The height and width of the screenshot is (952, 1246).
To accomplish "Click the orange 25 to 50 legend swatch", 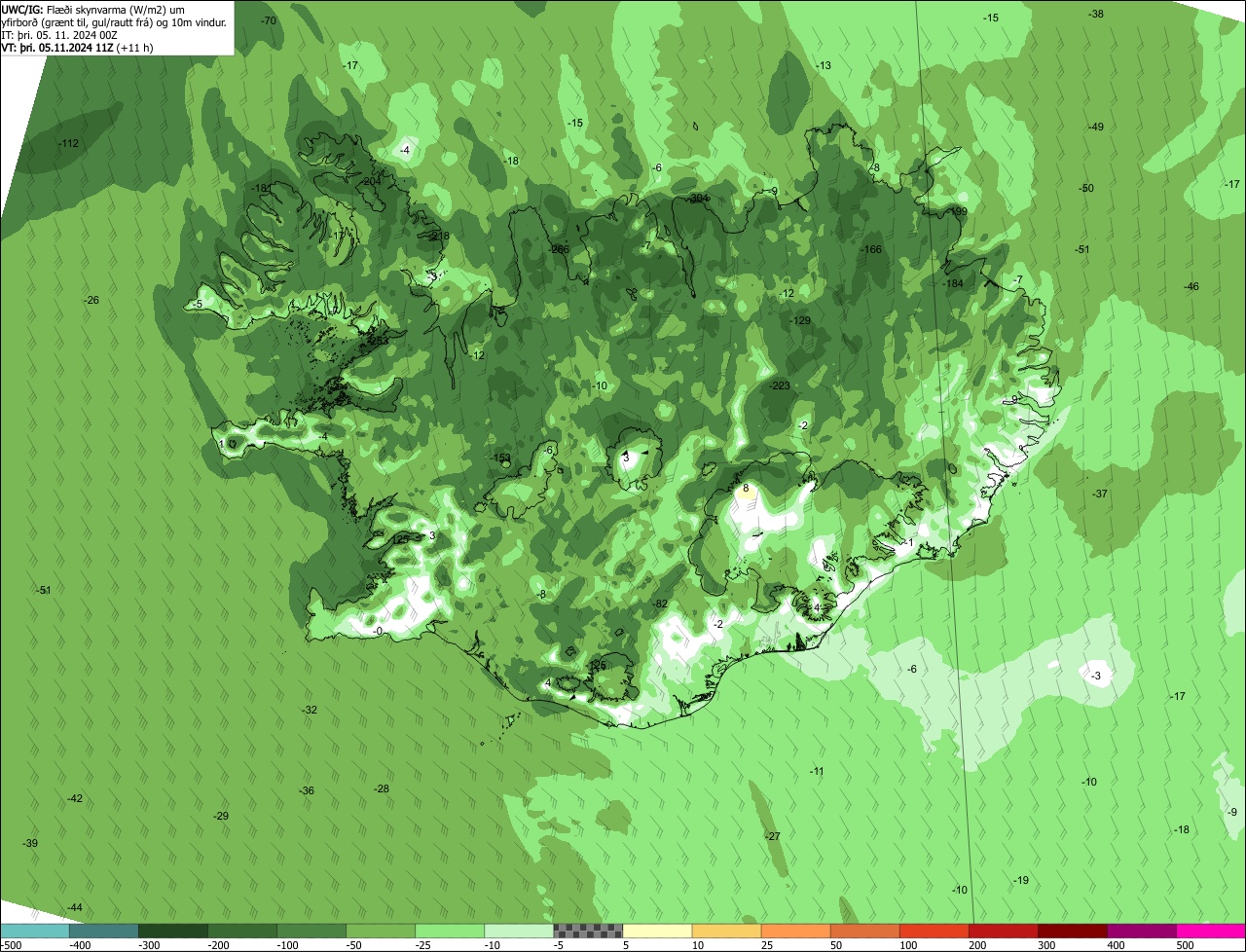I will (794, 931).
